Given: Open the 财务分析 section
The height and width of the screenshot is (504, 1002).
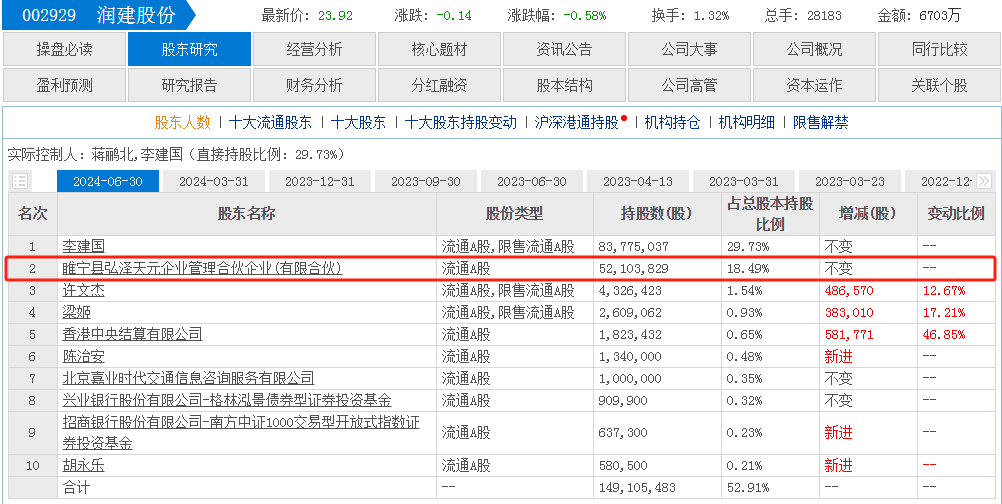Looking at the screenshot, I should [x=314, y=85].
